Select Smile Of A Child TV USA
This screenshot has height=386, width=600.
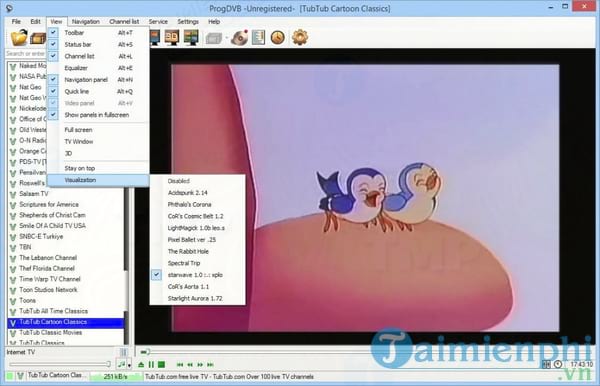66,226
